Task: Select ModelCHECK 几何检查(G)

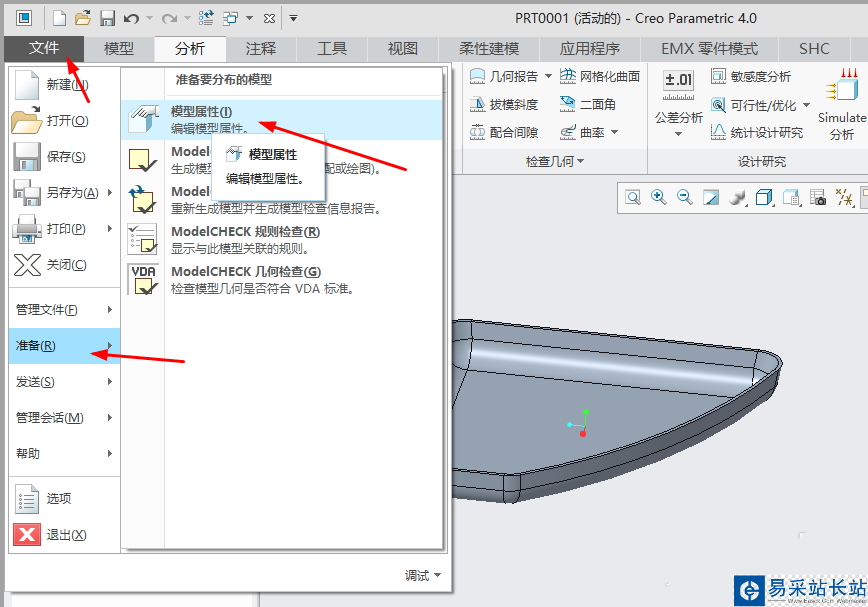Action: click(x=282, y=279)
